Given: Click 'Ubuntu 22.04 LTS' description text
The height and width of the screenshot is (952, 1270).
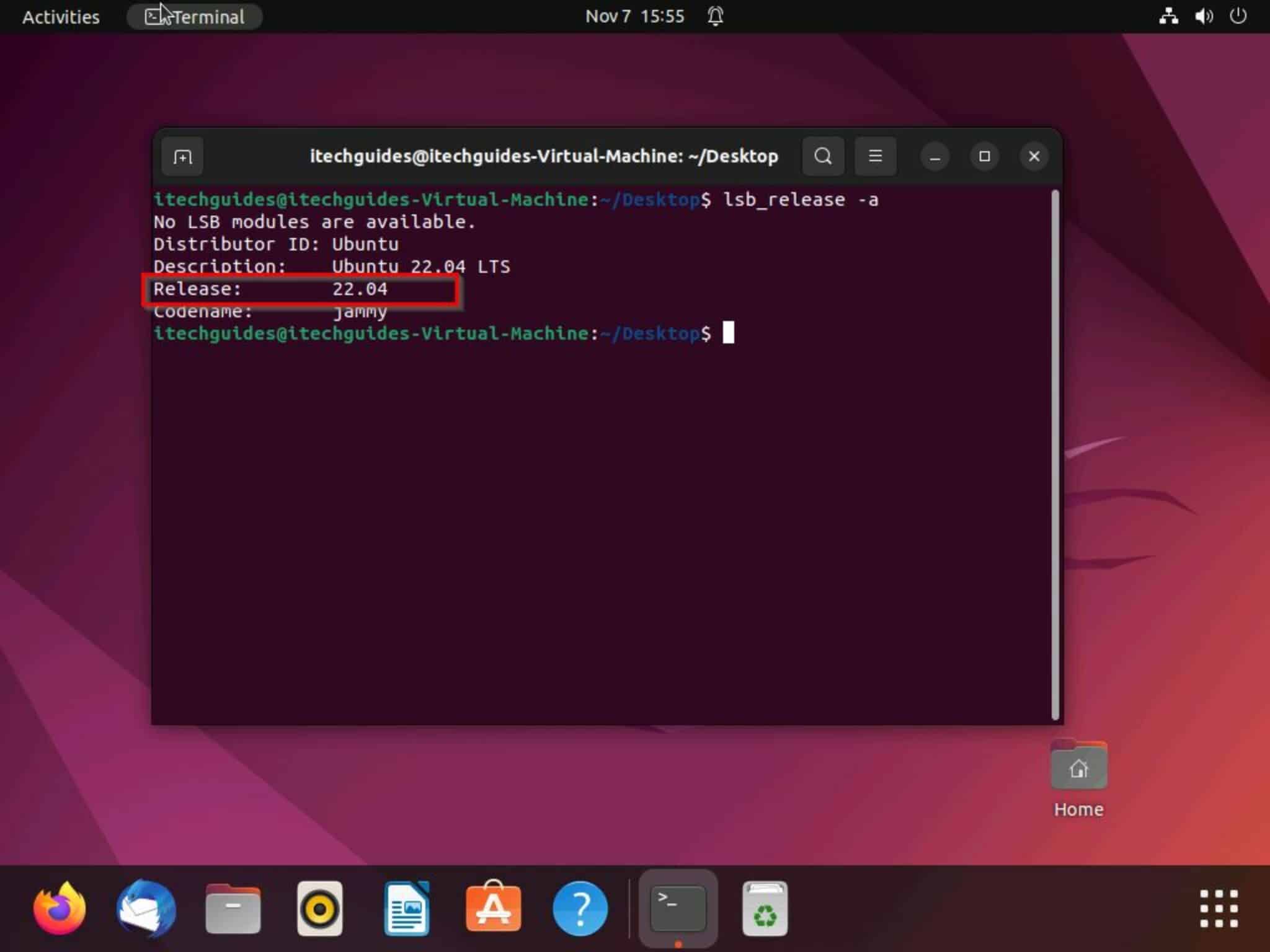Looking at the screenshot, I should [x=421, y=267].
